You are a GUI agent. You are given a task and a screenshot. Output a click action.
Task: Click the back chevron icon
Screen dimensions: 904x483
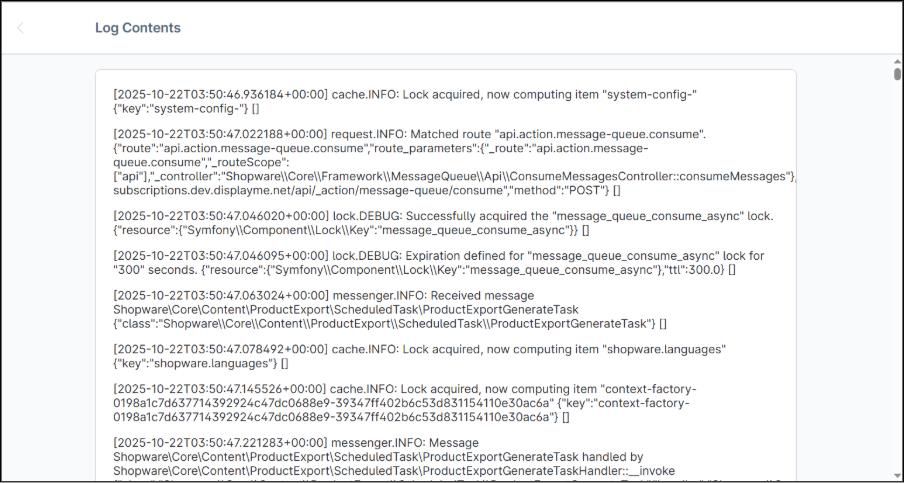(20, 28)
